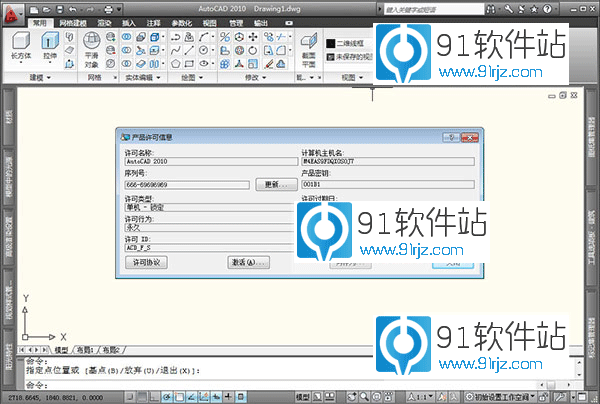Click the New drawing icon in quick access toolbar
Viewport: 600px width, 404px height.
(x=34, y=9)
